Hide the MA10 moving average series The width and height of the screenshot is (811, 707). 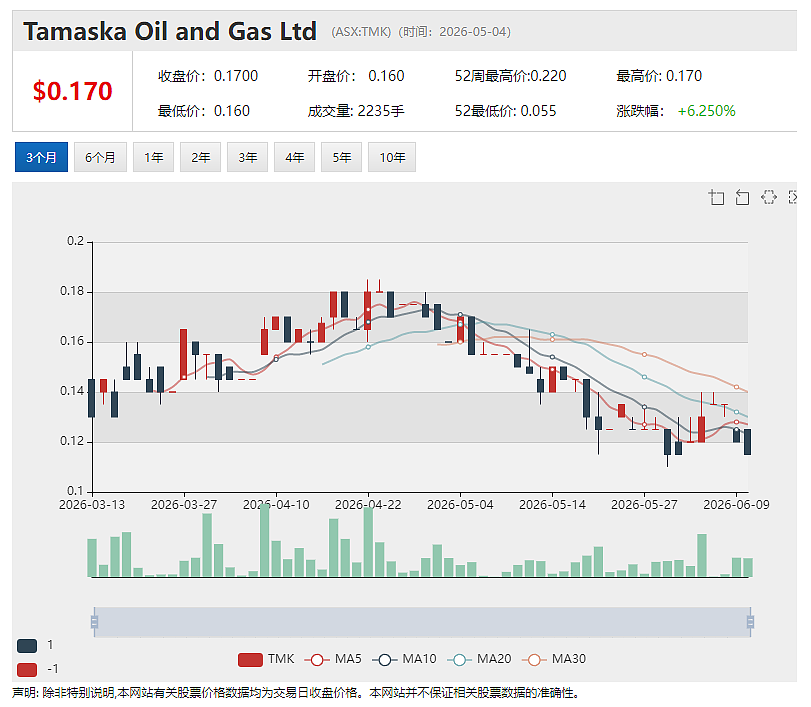pyautogui.click(x=404, y=659)
